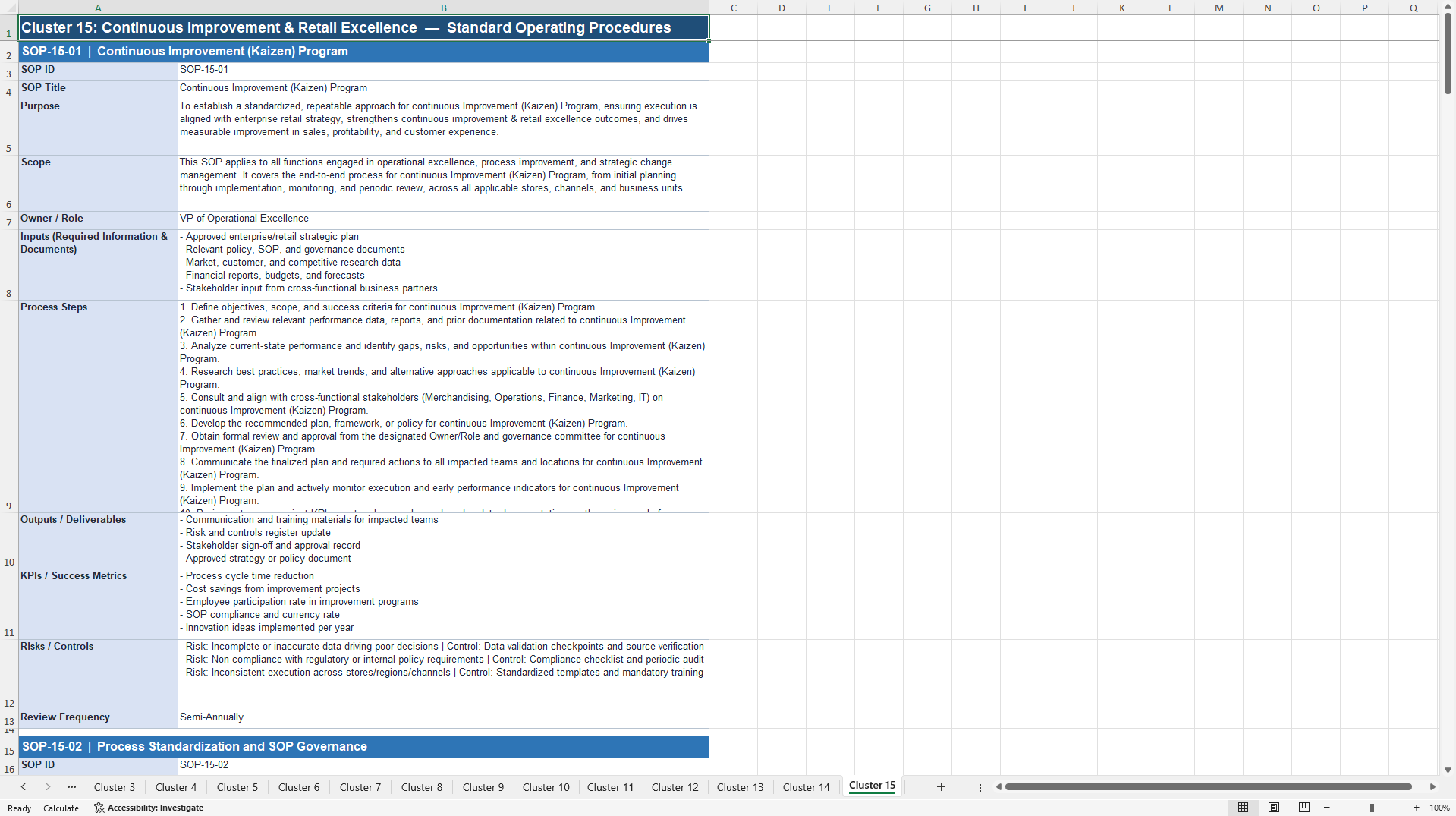Select the 'Owner / Role' label cell

(x=98, y=220)
